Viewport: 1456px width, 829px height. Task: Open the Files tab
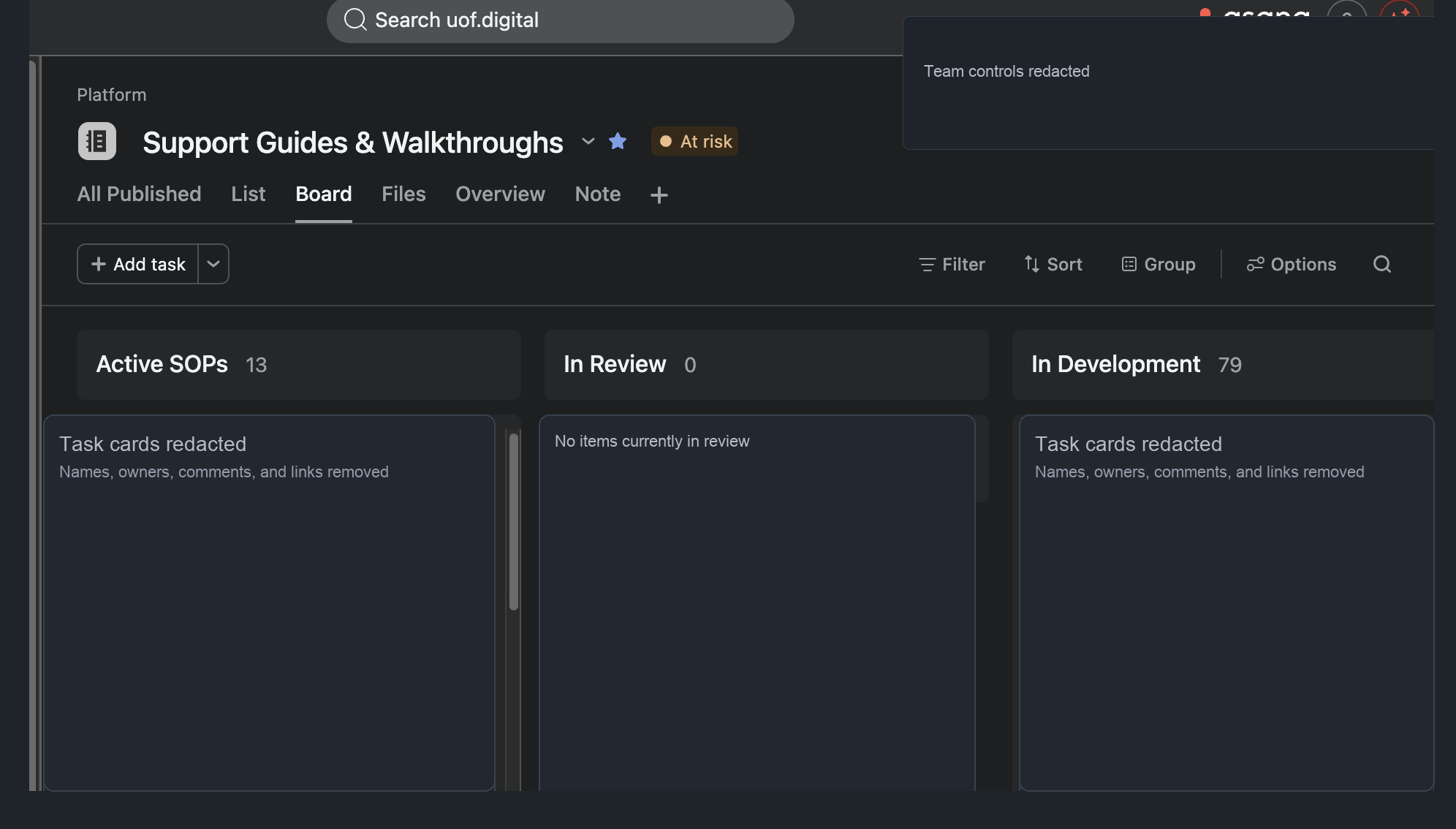point(403,194)
